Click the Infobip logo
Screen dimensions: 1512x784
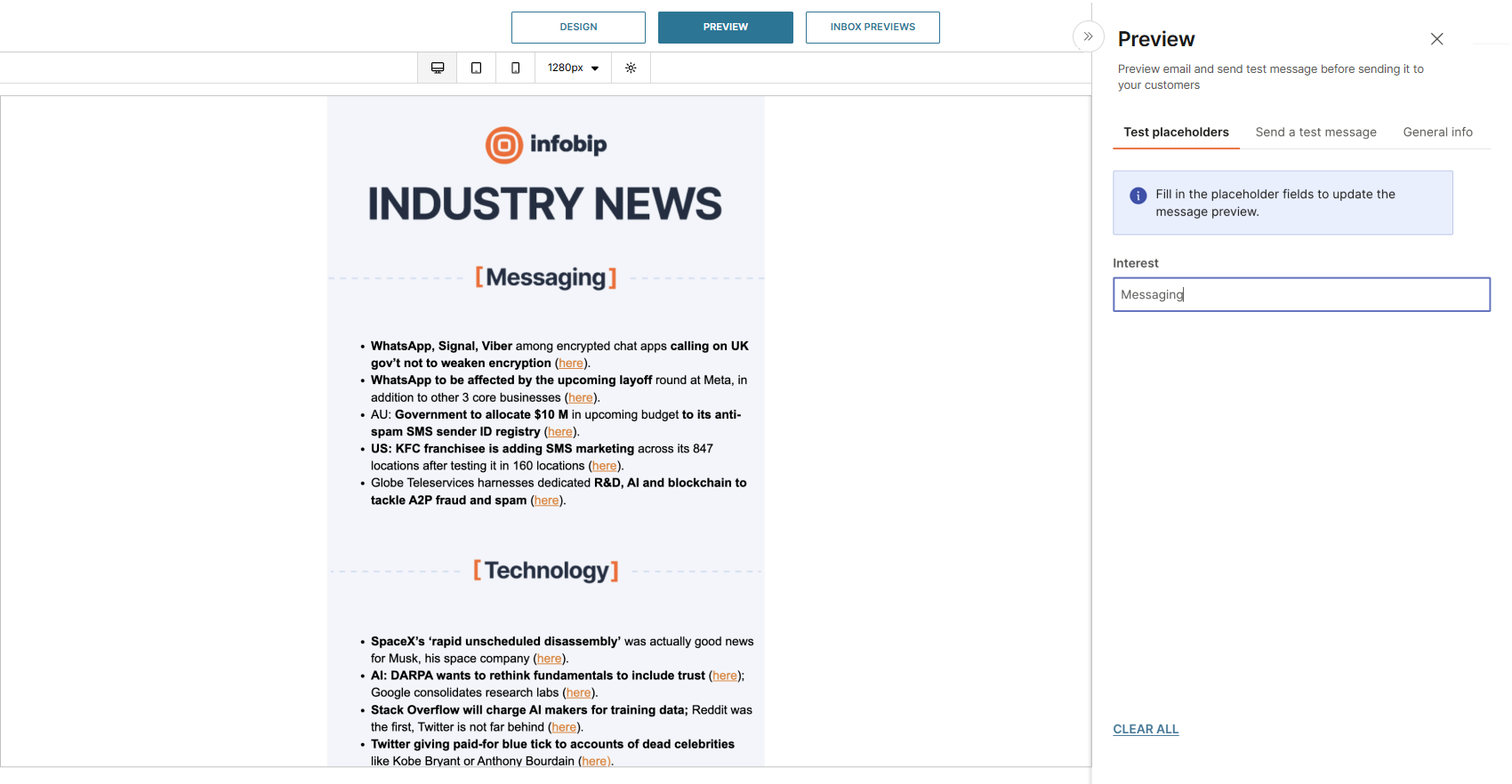coord(545,145)
